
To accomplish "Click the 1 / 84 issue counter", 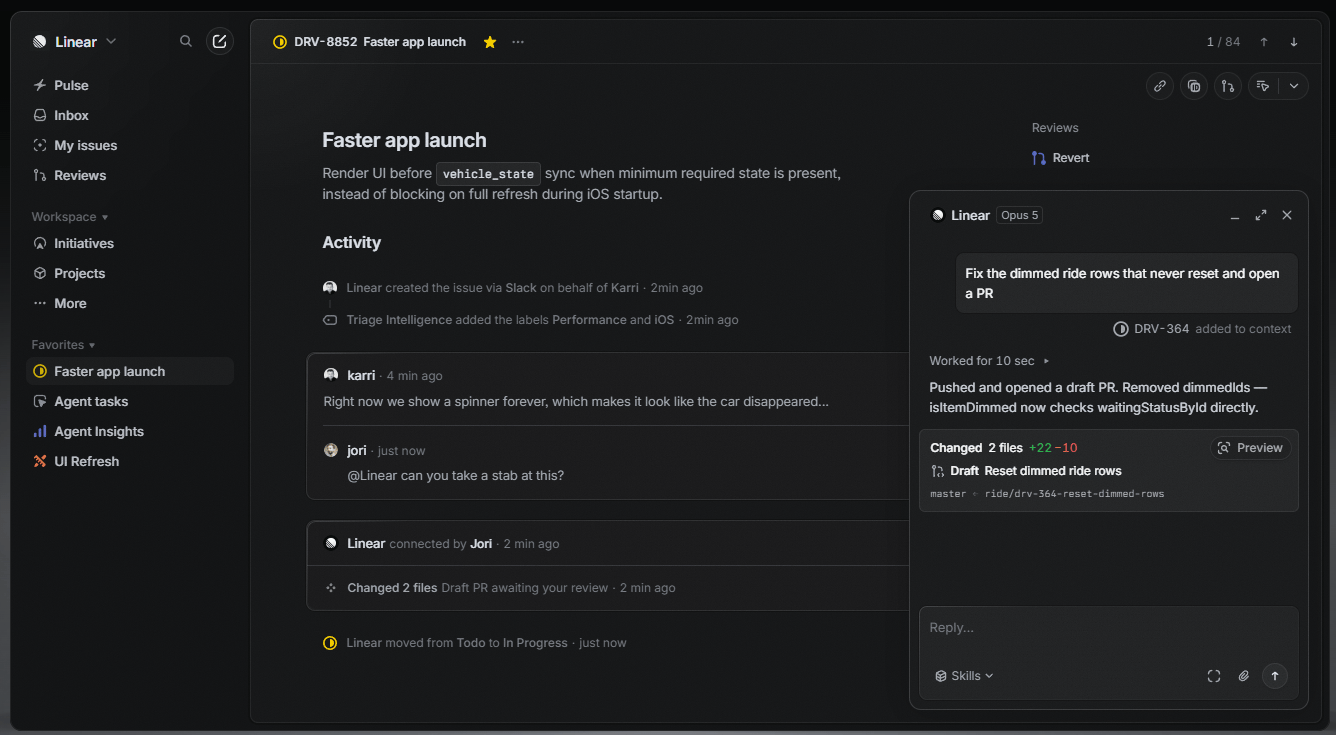I will pyautogui.click(x=1223, y=42).
